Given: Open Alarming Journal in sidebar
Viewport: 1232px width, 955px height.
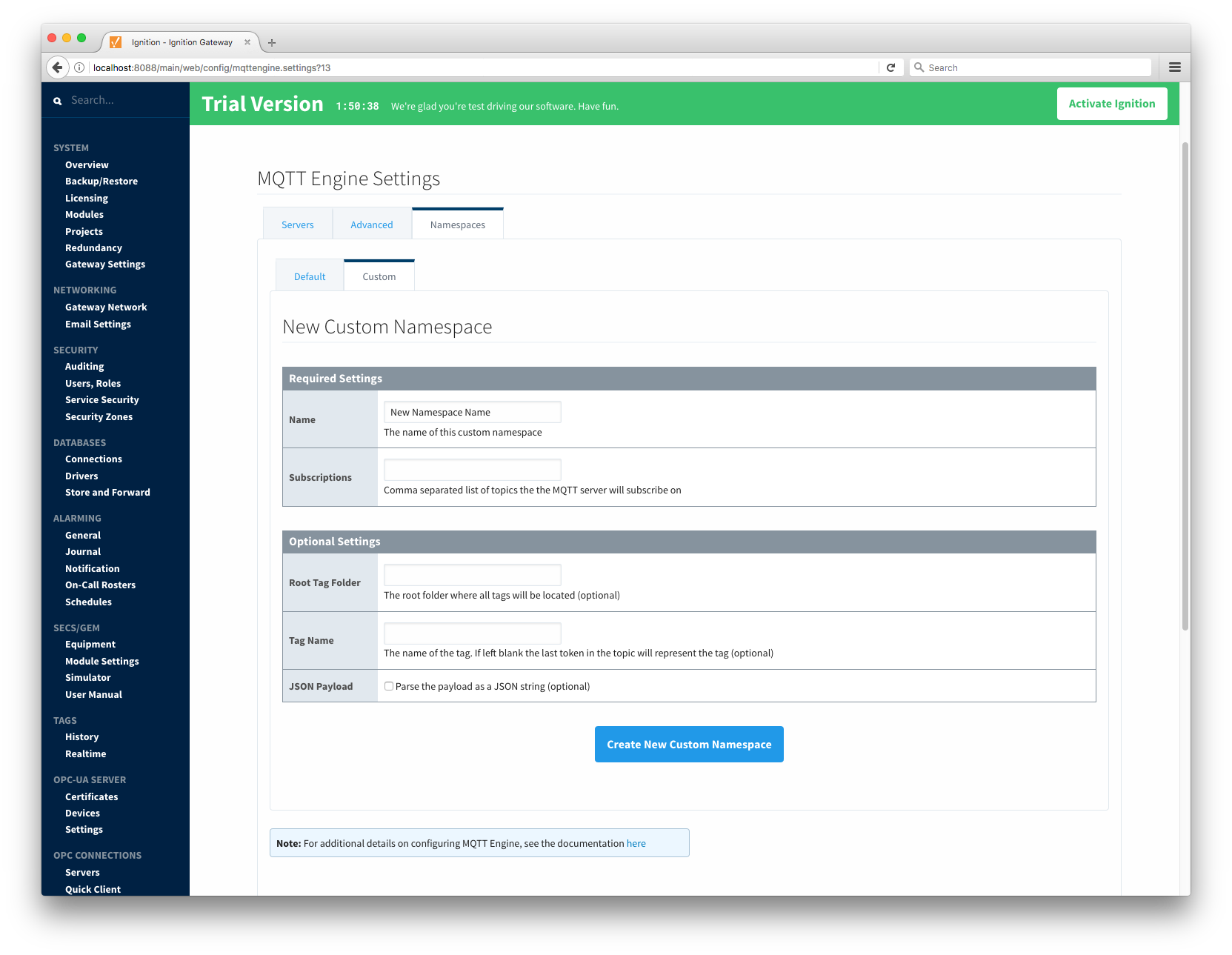Looking at the screenshot, I should click(83, 551).
